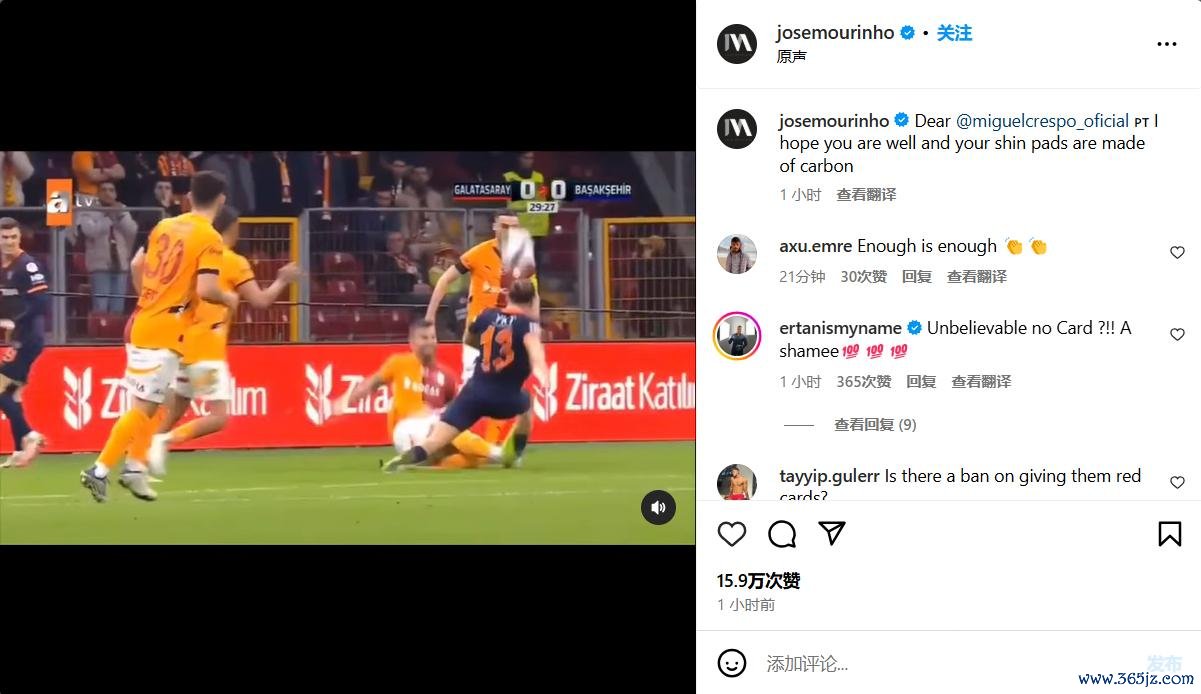The width and height of the screenshot is (1201, 694).
Task: Play or pause the football video
Action: click(x=347, y=348)
